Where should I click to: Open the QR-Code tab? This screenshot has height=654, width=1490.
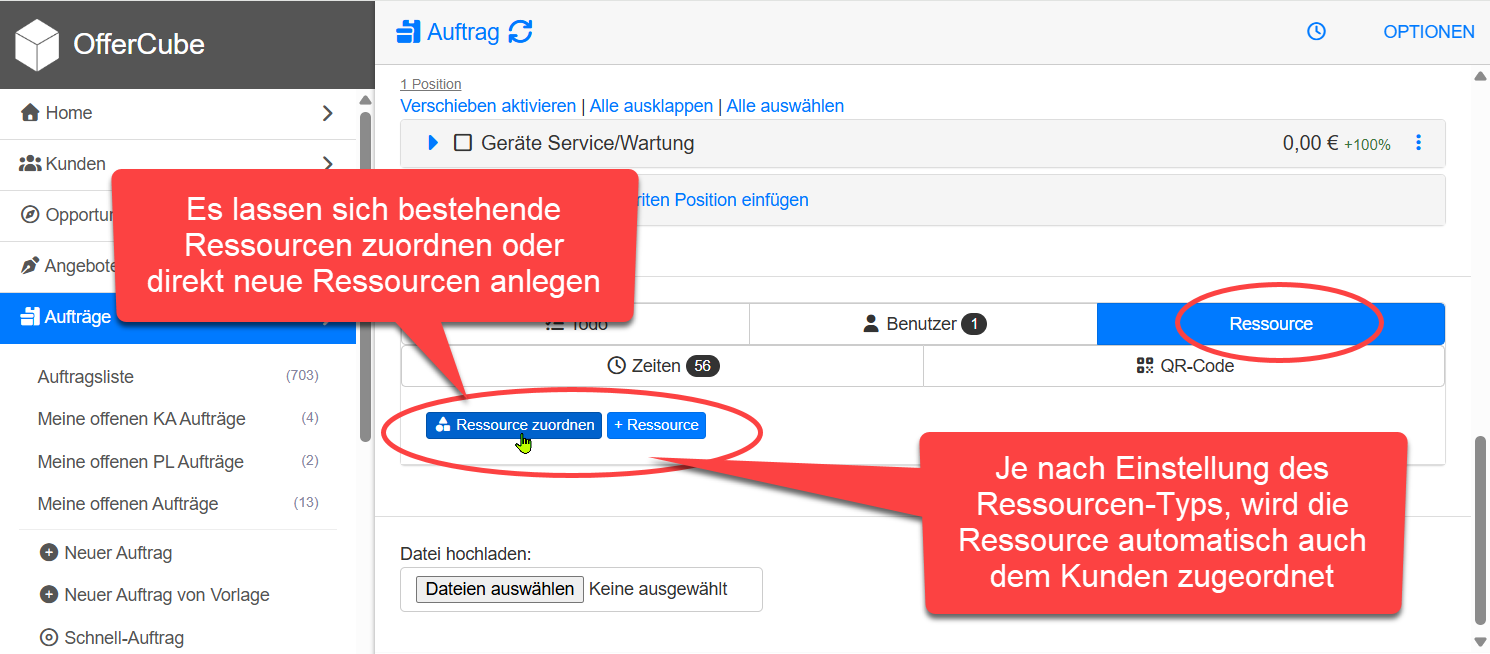click(1184, 366)
